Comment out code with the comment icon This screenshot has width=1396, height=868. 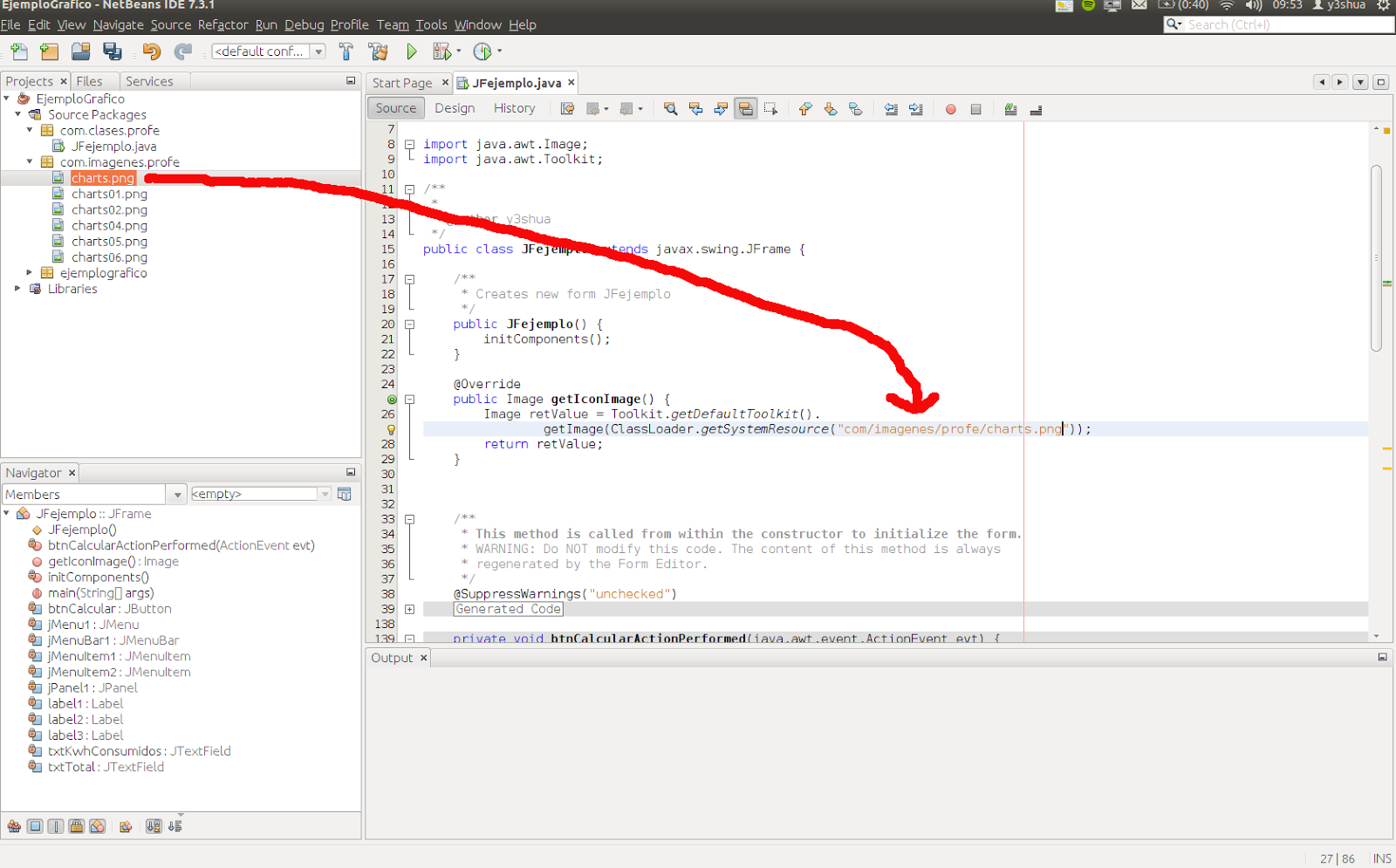pos(1010,108)
